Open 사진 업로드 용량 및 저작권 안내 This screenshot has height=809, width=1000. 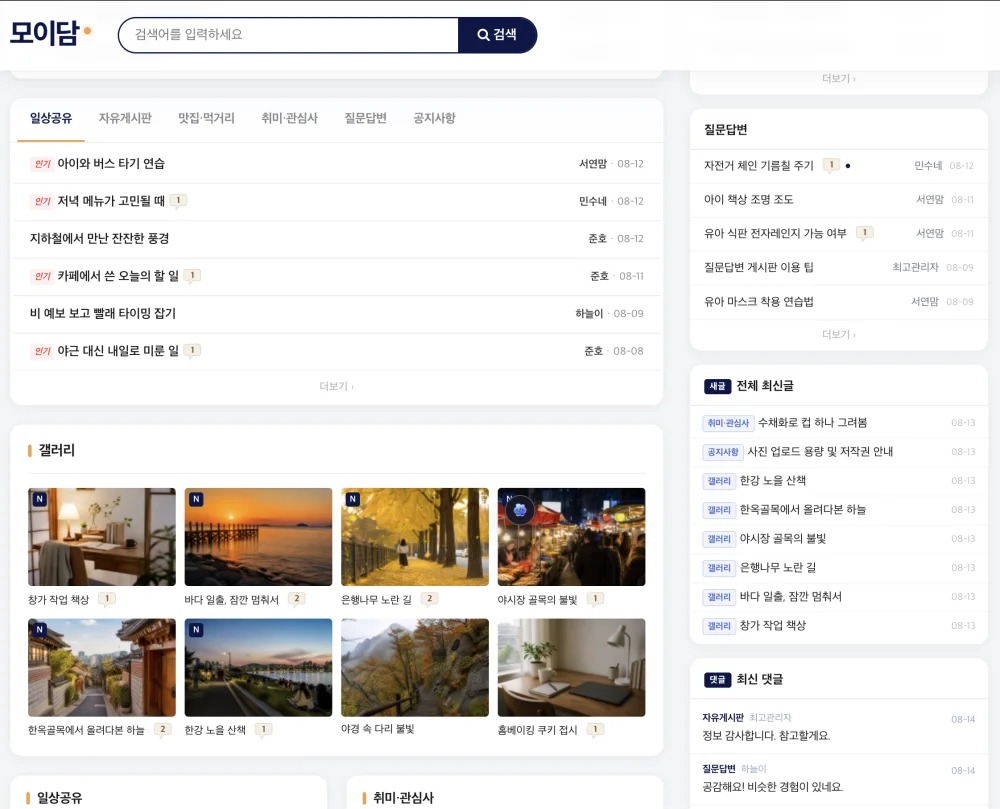820,452
